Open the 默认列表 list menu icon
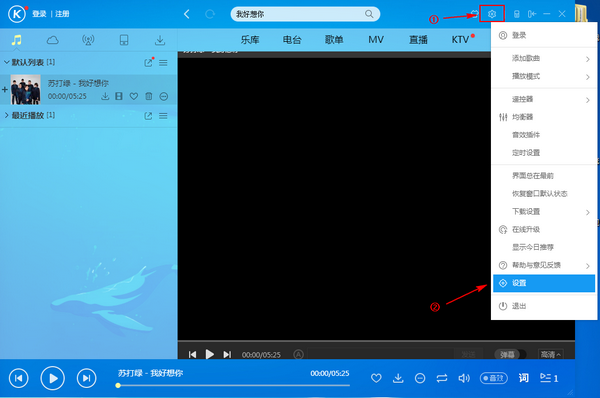Image resolution: width=600 pixels, height=398 pixels. [x=163, y=63]
